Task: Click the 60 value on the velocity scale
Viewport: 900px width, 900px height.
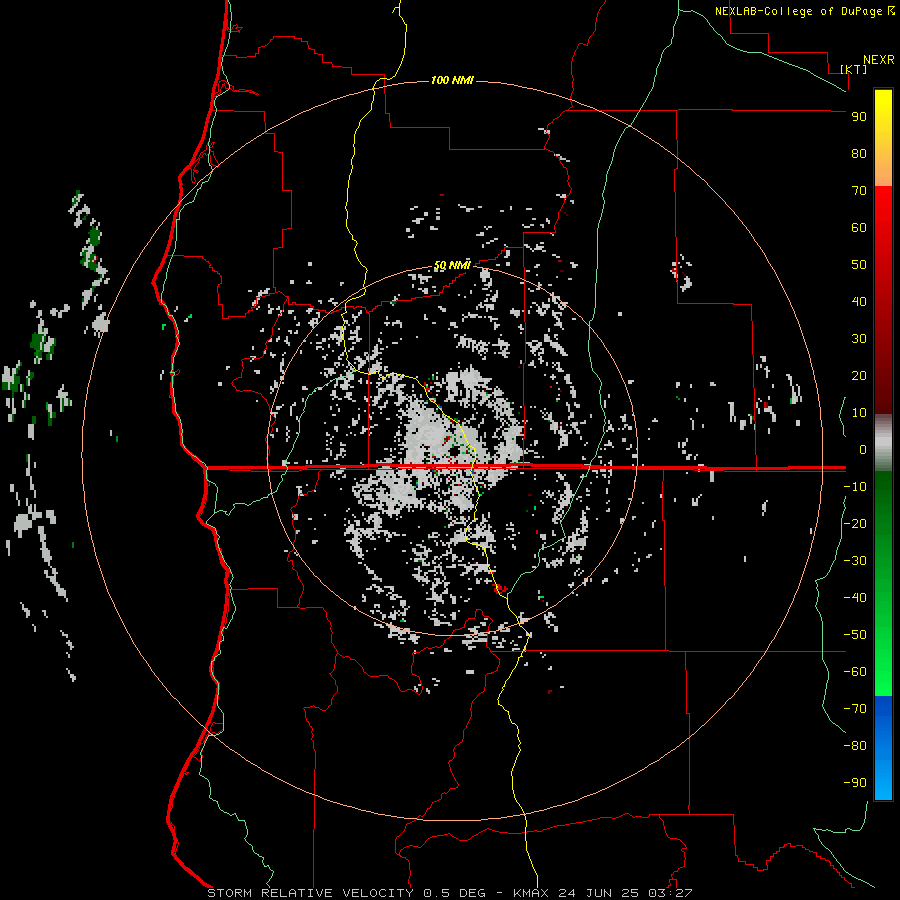Action: click(859, 228)
